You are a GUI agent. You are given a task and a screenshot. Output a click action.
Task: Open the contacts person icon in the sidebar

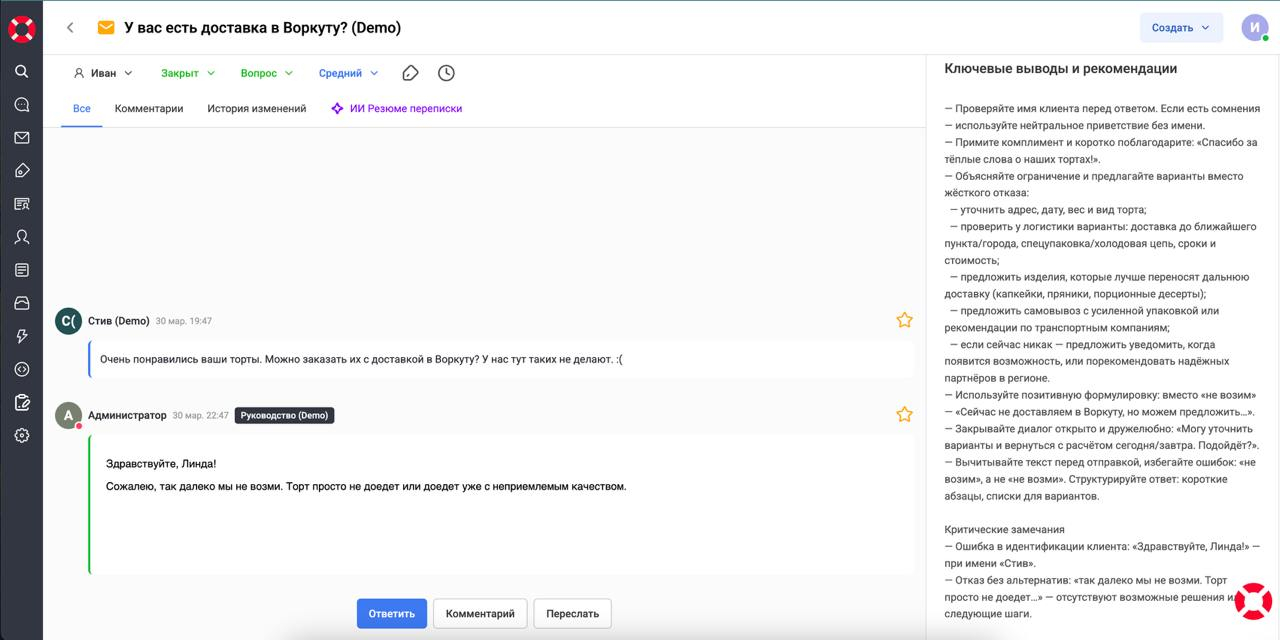(22, 237)
